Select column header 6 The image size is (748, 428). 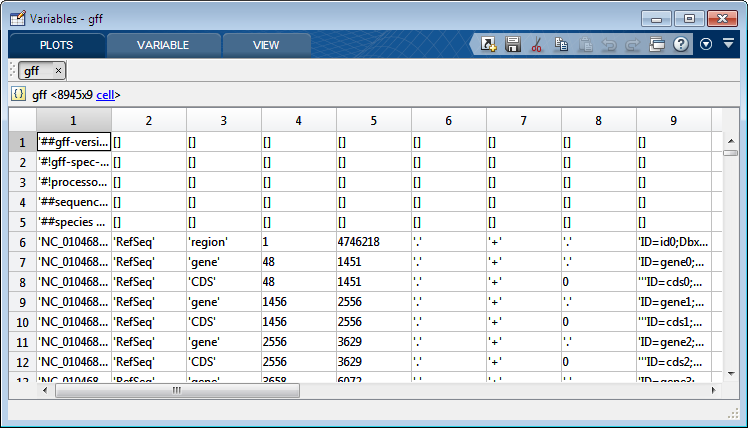448,120
